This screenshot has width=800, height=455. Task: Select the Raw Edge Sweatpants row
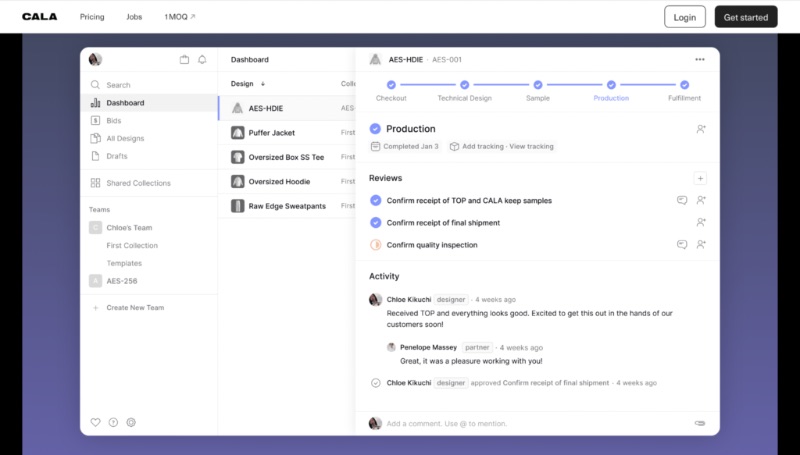(x=287, y=206)
